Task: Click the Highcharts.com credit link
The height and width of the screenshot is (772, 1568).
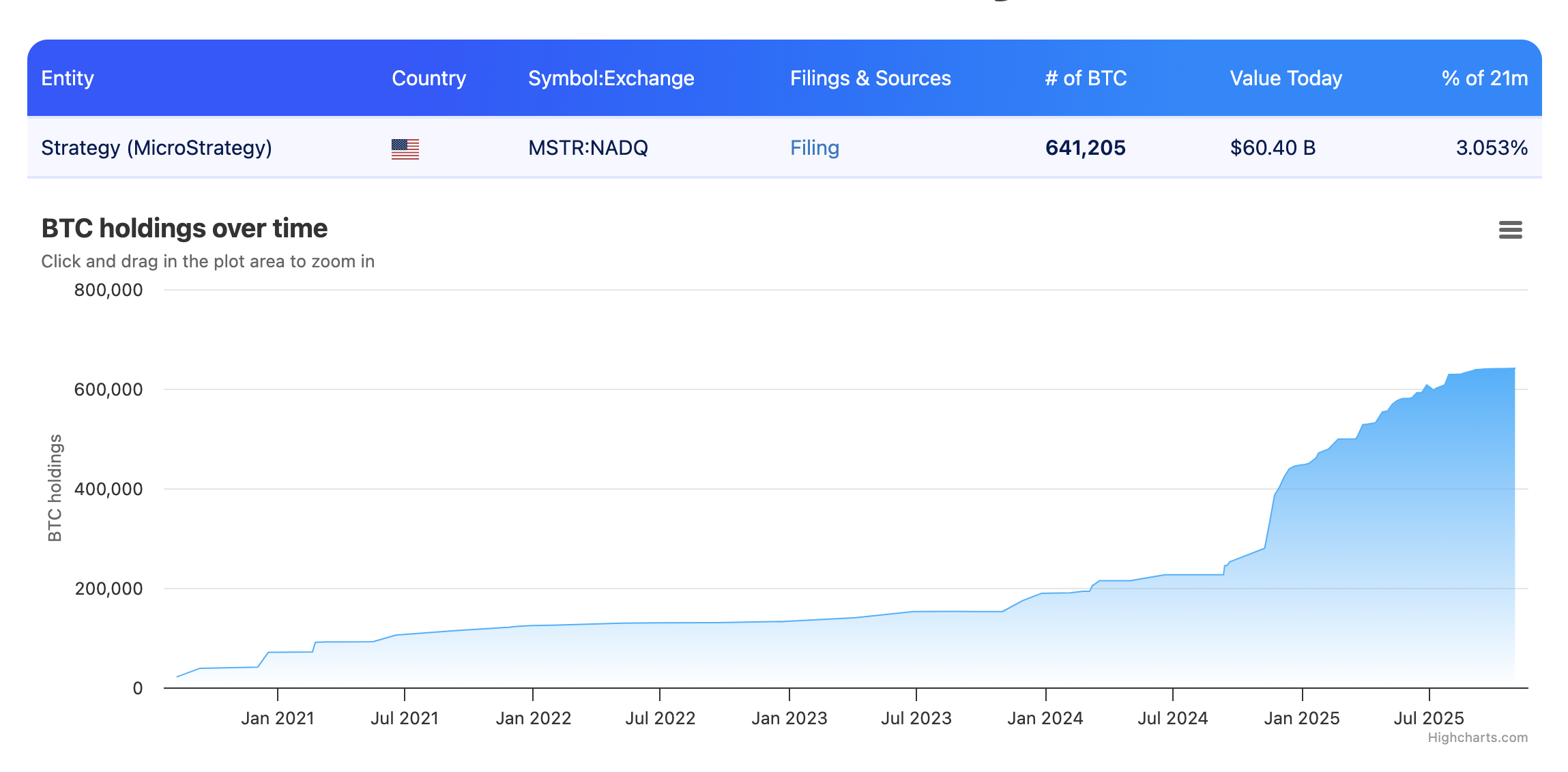Action: click(1477, 737)
